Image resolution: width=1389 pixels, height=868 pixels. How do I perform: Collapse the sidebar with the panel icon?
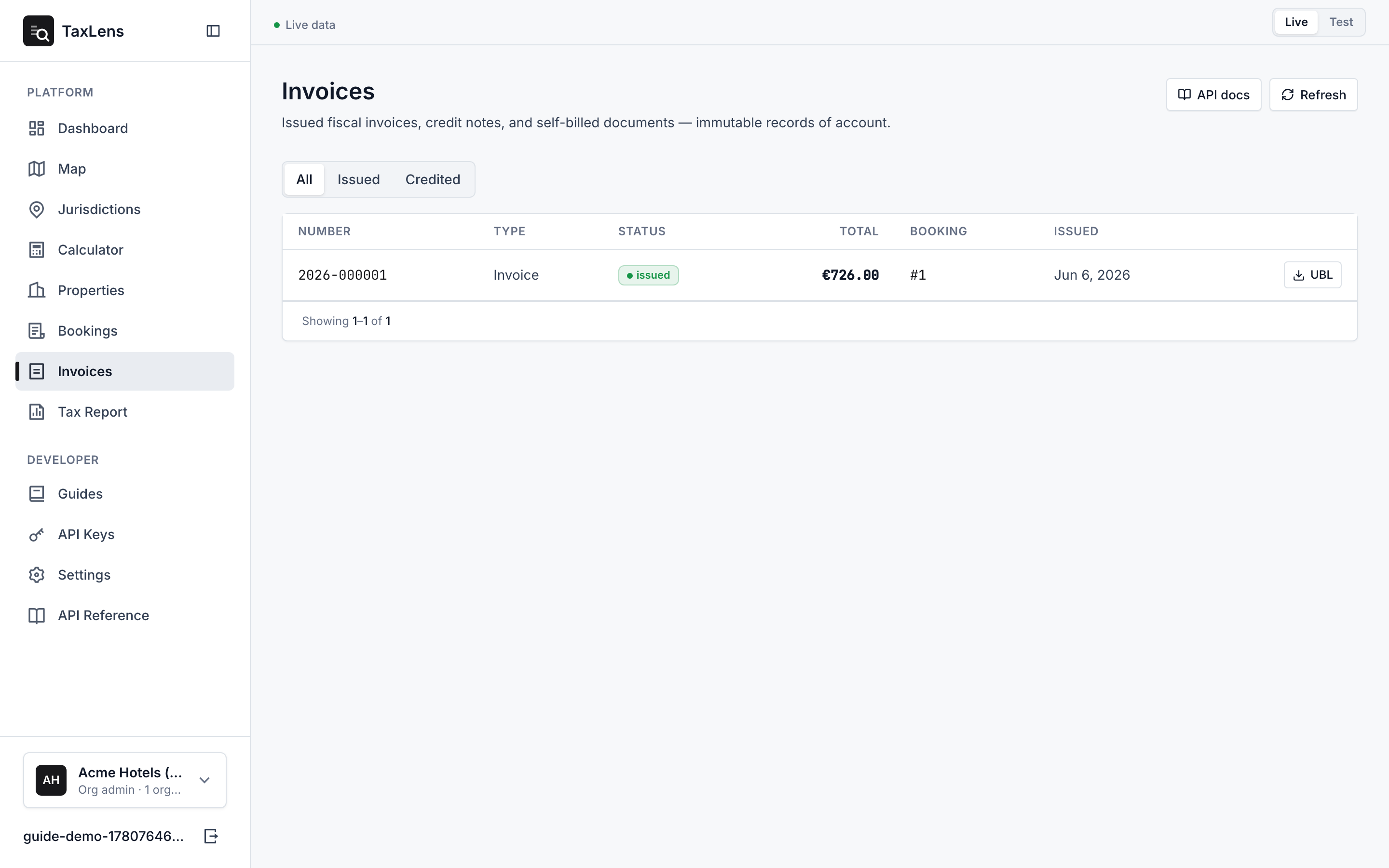click(213, 31)
